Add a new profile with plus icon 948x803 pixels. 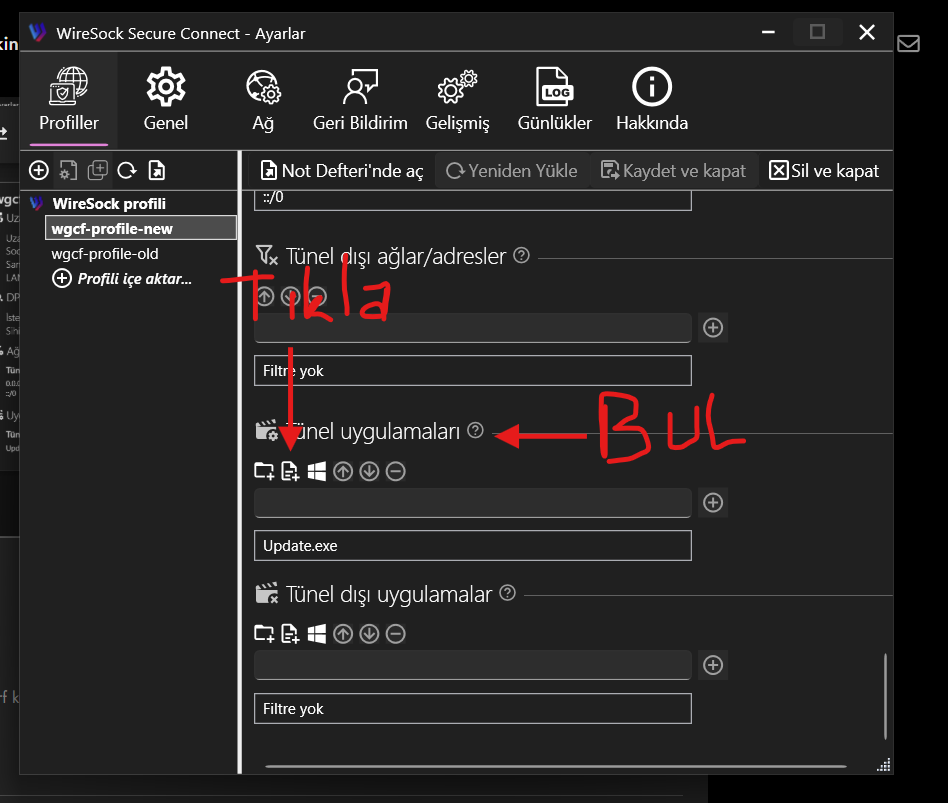(39, 171)
